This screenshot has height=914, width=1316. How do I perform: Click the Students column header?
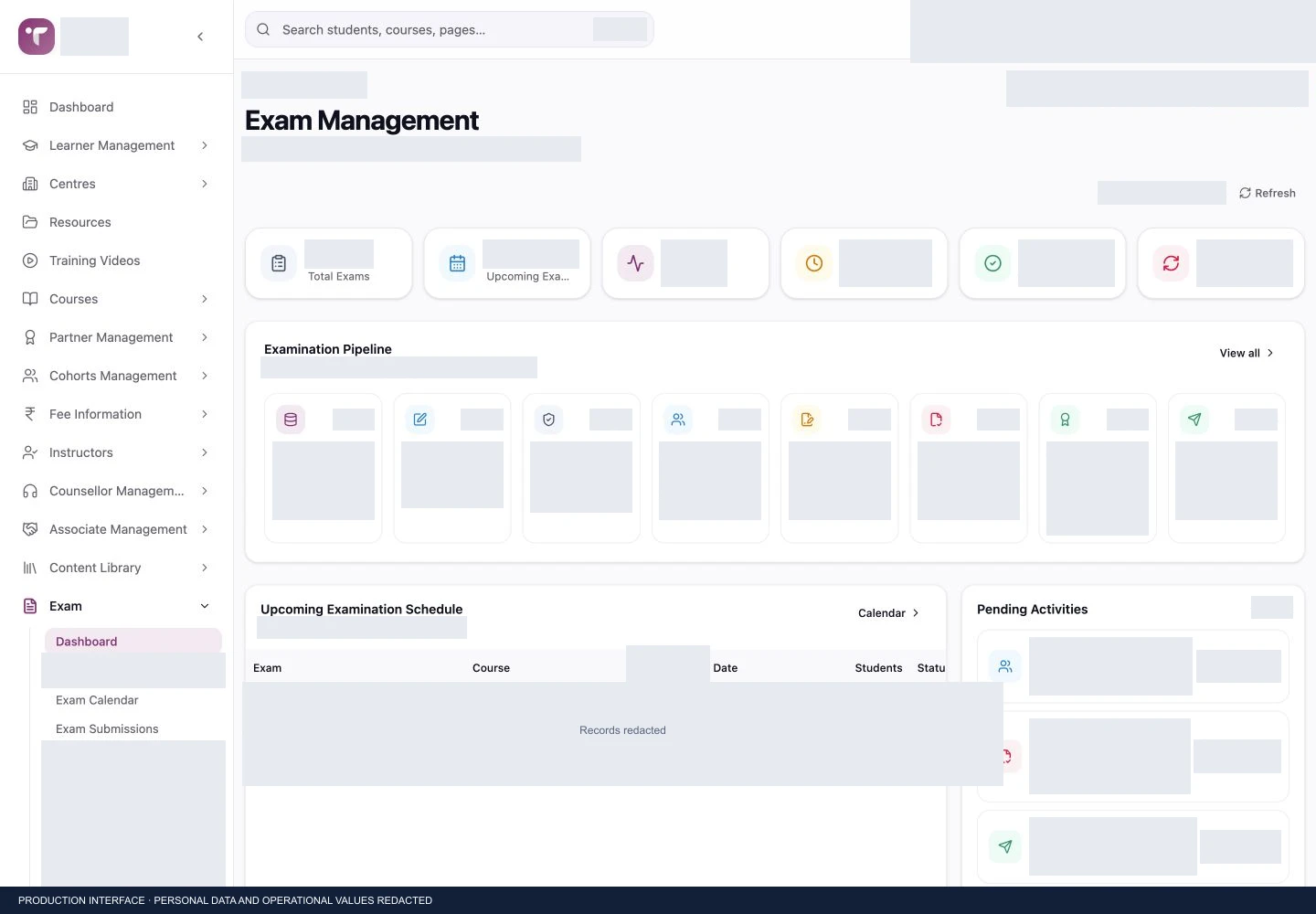(x=878, y=668)
